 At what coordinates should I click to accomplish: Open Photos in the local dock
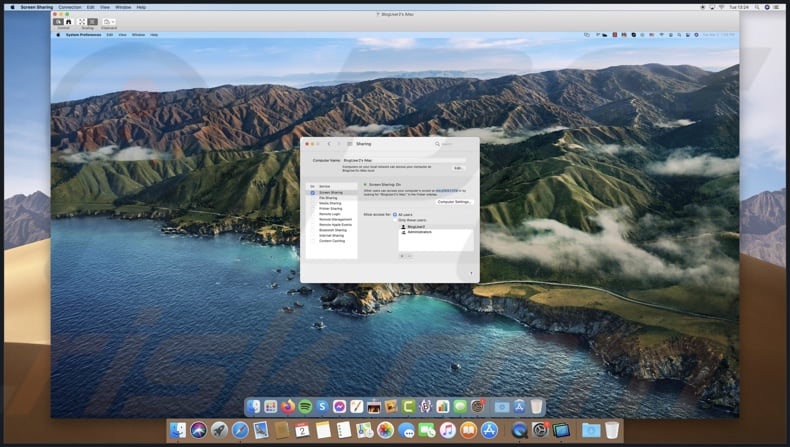click(x=385, y=430)
